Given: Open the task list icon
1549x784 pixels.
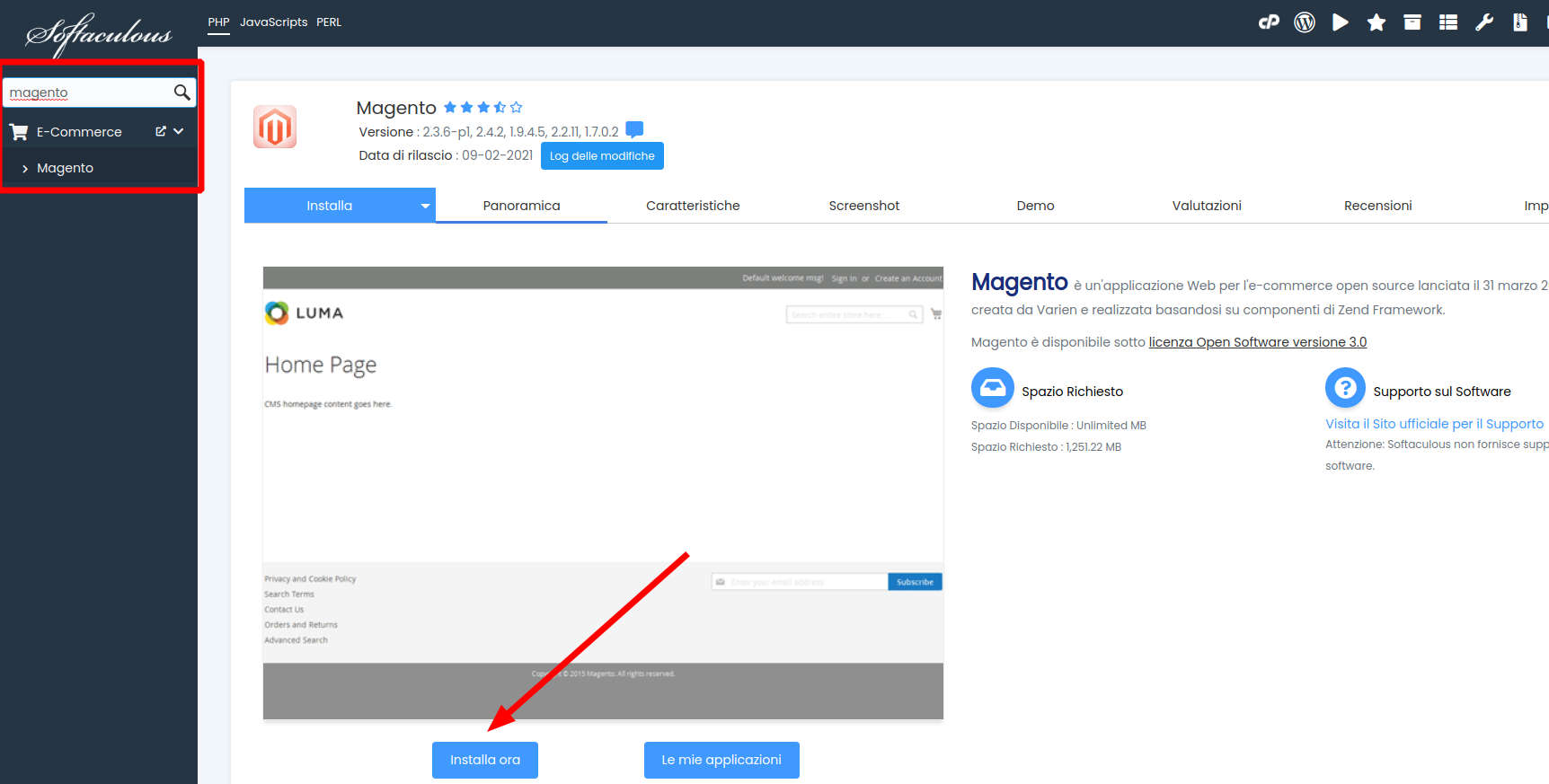Looking at the screenshot, I should click(x=1448, y=22).
